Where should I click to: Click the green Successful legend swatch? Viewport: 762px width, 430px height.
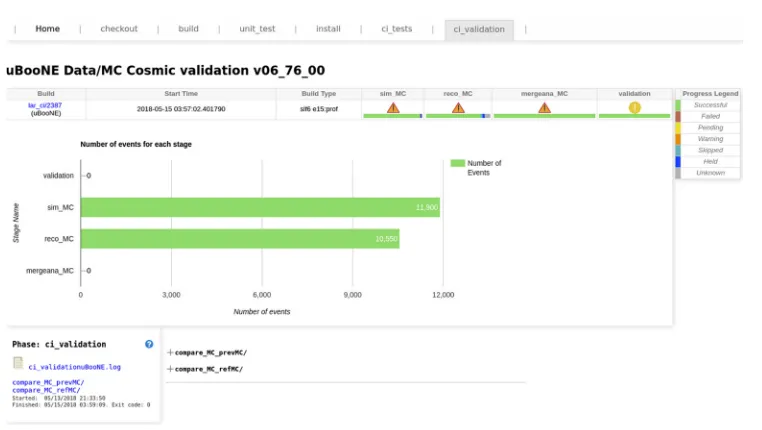pos(678,105)
